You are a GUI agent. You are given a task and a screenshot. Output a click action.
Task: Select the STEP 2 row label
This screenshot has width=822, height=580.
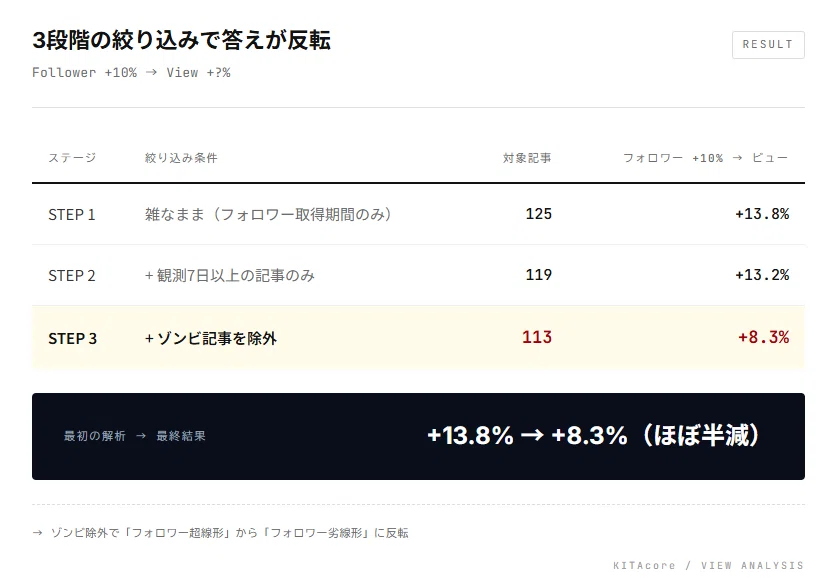tap(72, 276)
